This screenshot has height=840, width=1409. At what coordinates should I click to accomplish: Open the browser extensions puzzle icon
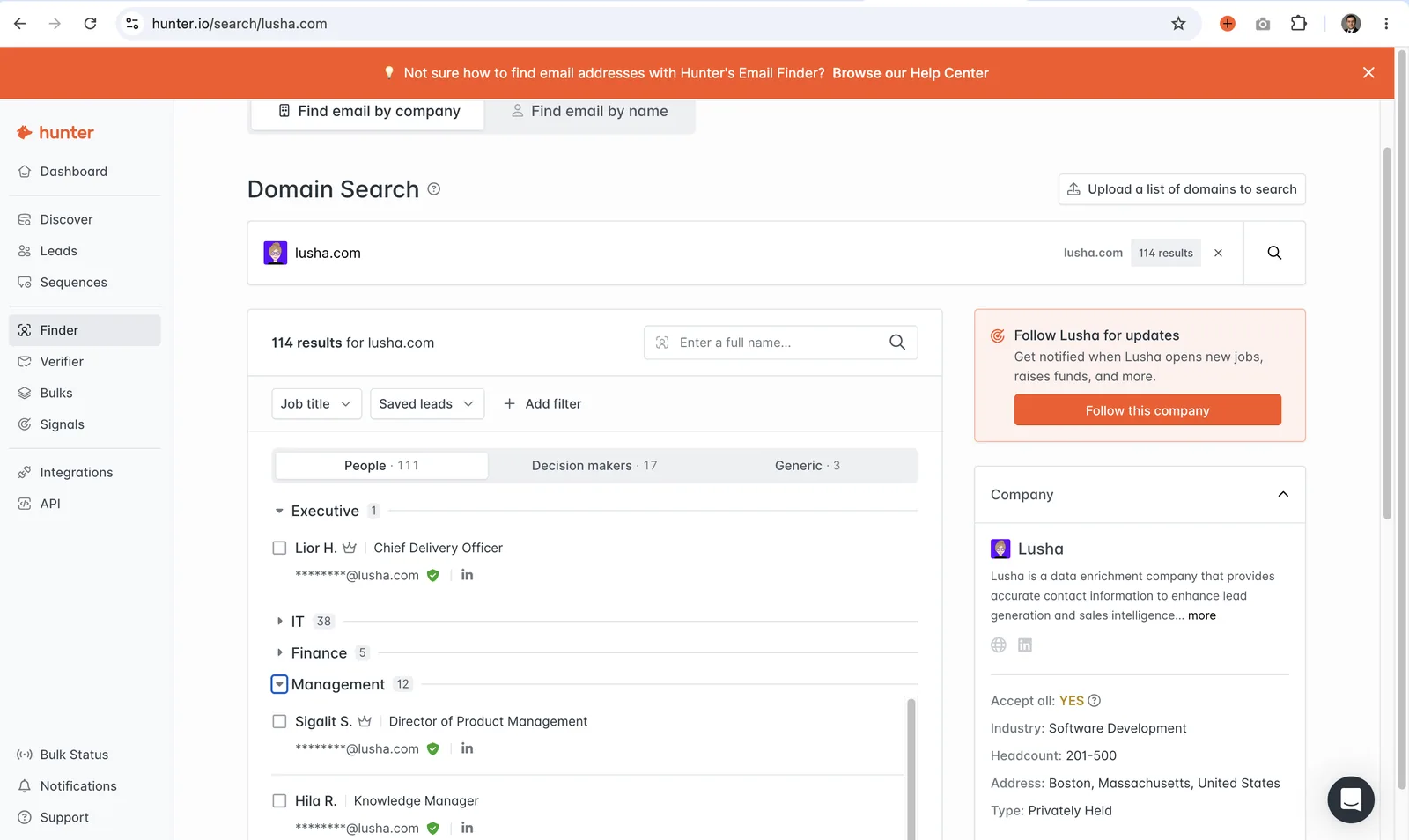coord(1298,24)
